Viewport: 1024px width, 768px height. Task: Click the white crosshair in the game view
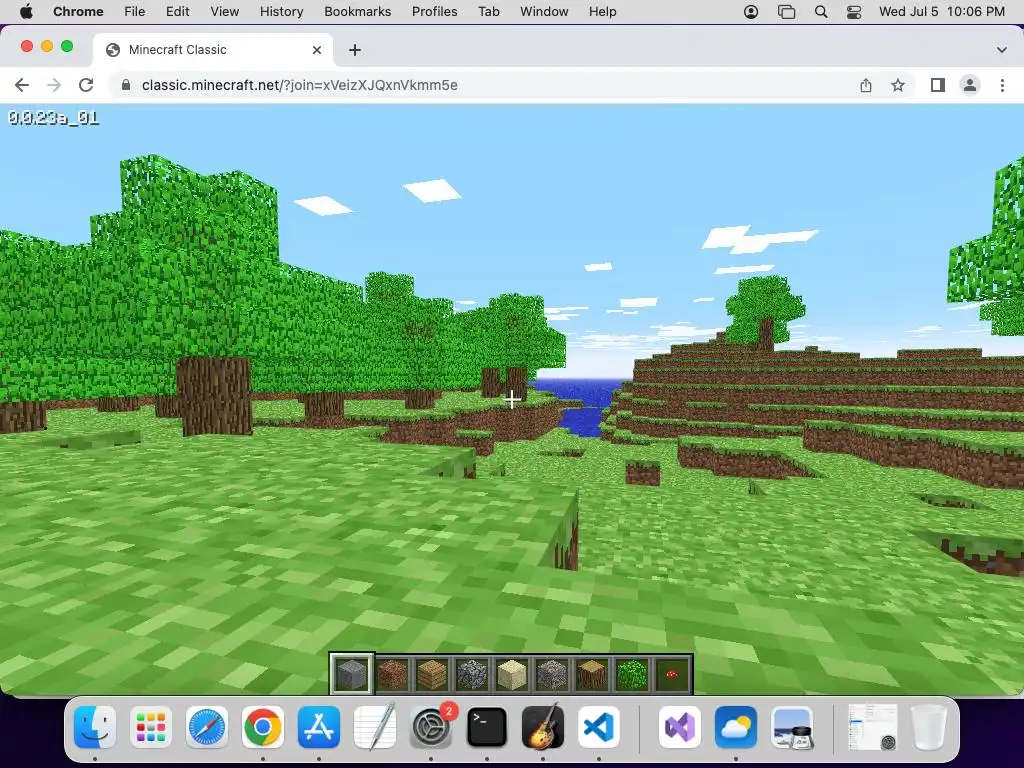[512, 399]
